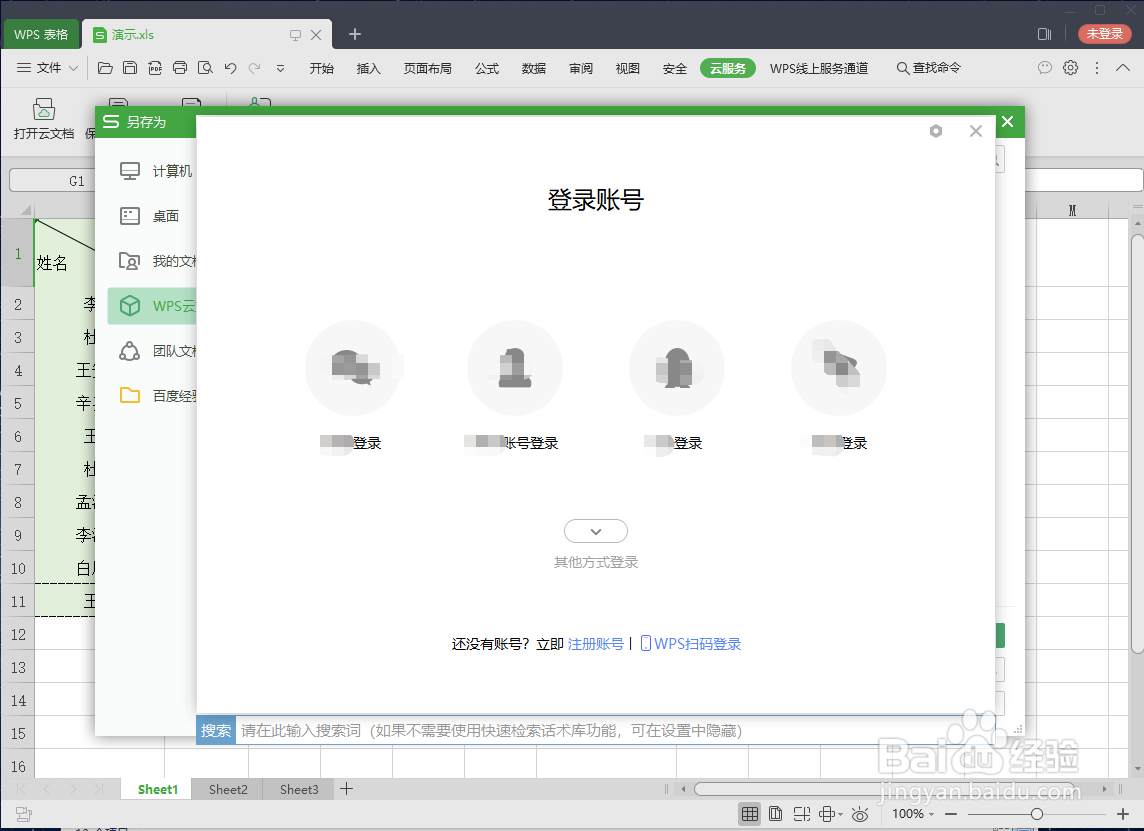
Task: Click the Print icon
Action: [x=179, y=68]
